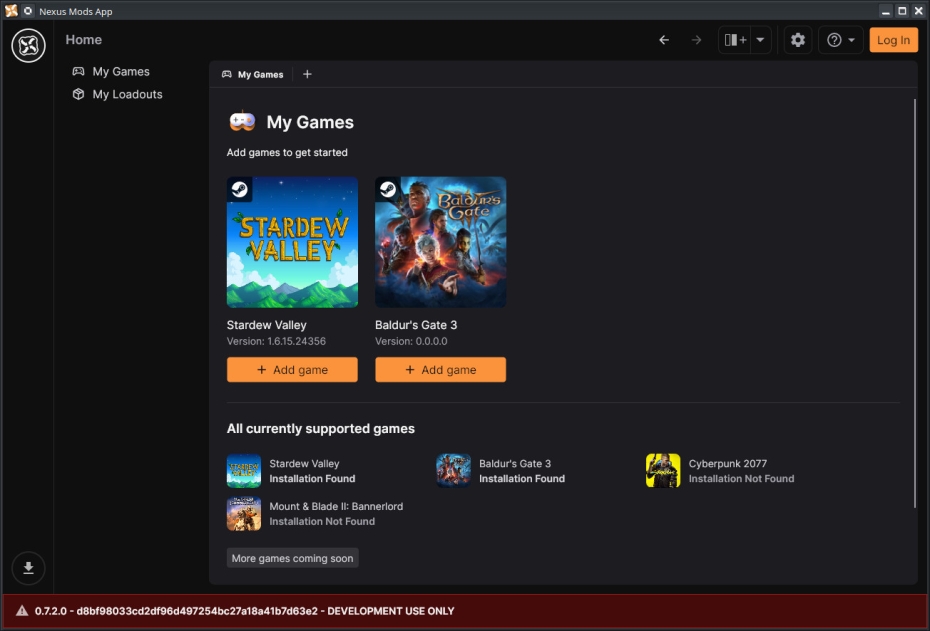Click the development version text in status bar
The height and width of the screenshot is (631, 930).
click(x=244, y=611)
